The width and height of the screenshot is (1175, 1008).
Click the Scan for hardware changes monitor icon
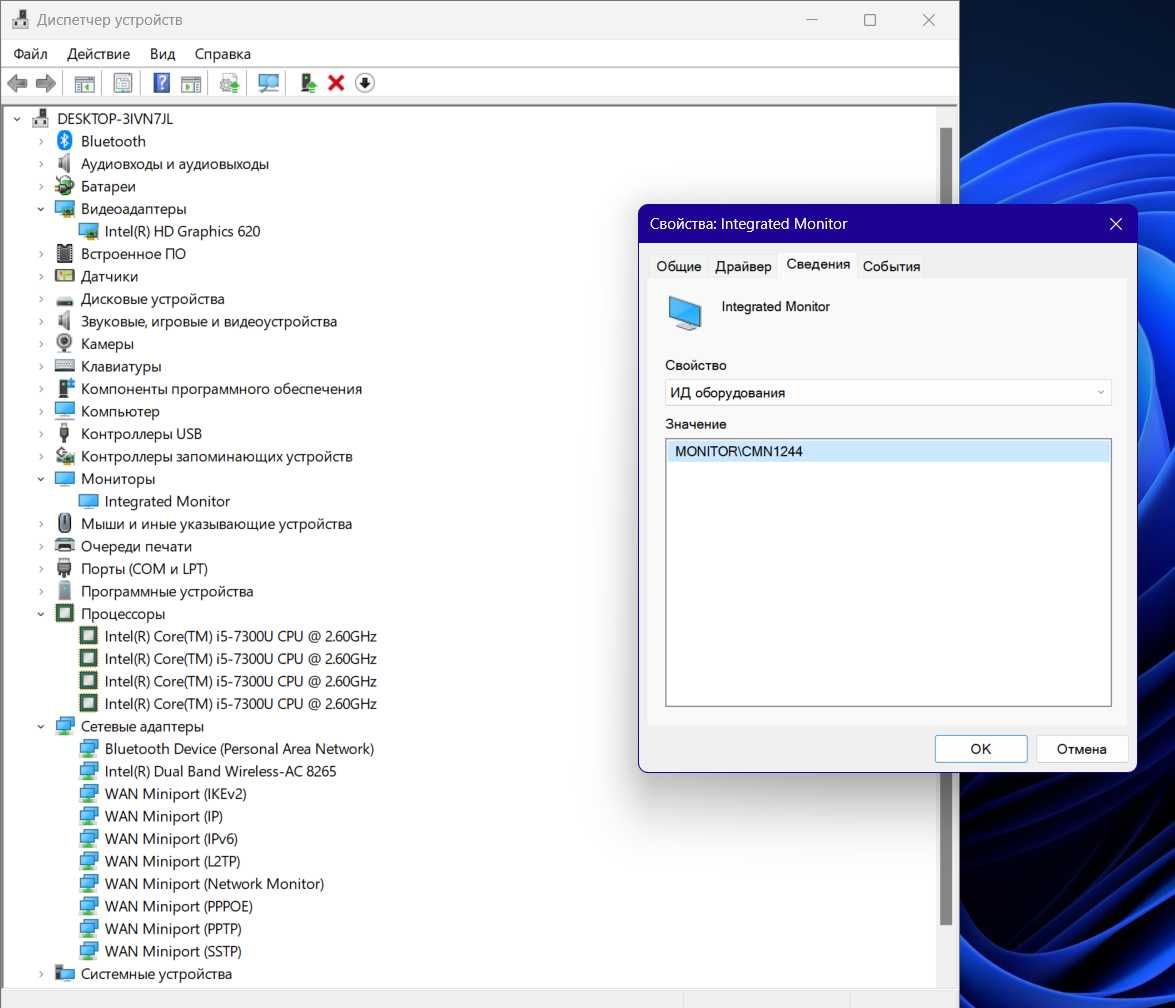tap(268, 83)
